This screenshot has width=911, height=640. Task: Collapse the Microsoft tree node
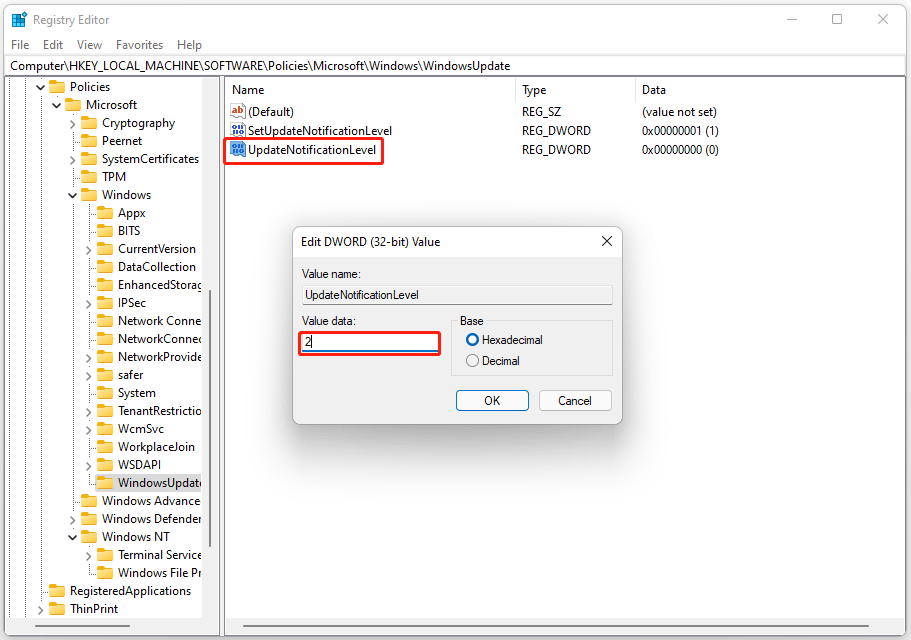(x=56, y=105)
